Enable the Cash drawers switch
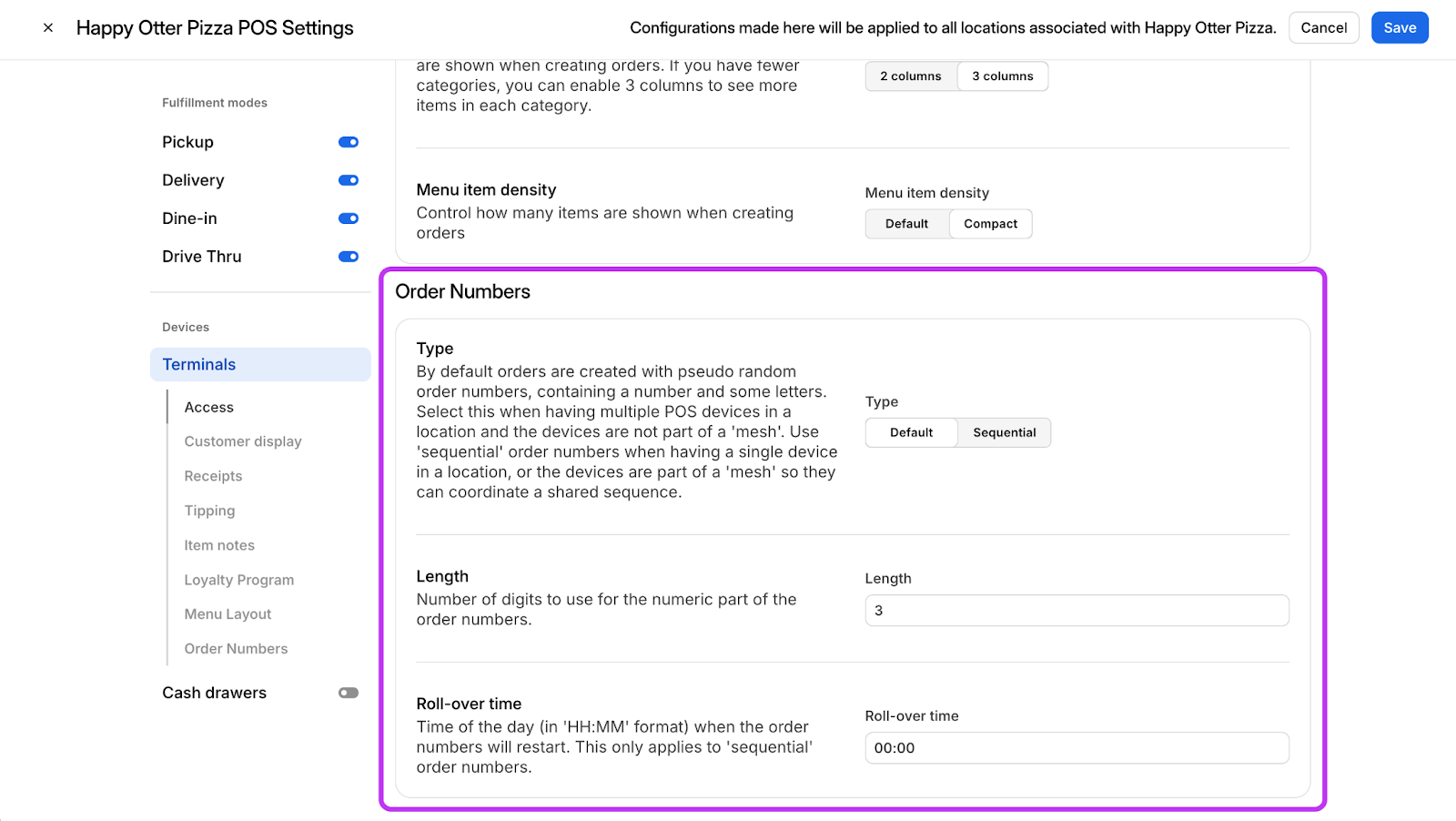Image resolution: width=1456 pixels, height=821 pixels. pyautogui.click(x=349, y=693)
